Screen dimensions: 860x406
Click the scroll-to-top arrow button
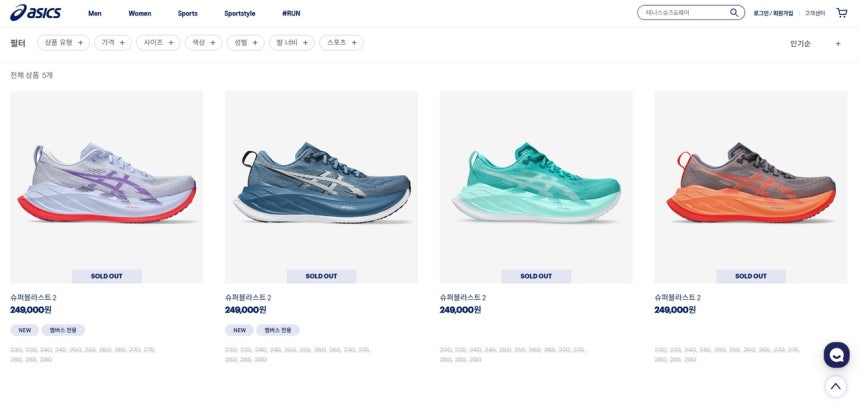coord(835,386)
